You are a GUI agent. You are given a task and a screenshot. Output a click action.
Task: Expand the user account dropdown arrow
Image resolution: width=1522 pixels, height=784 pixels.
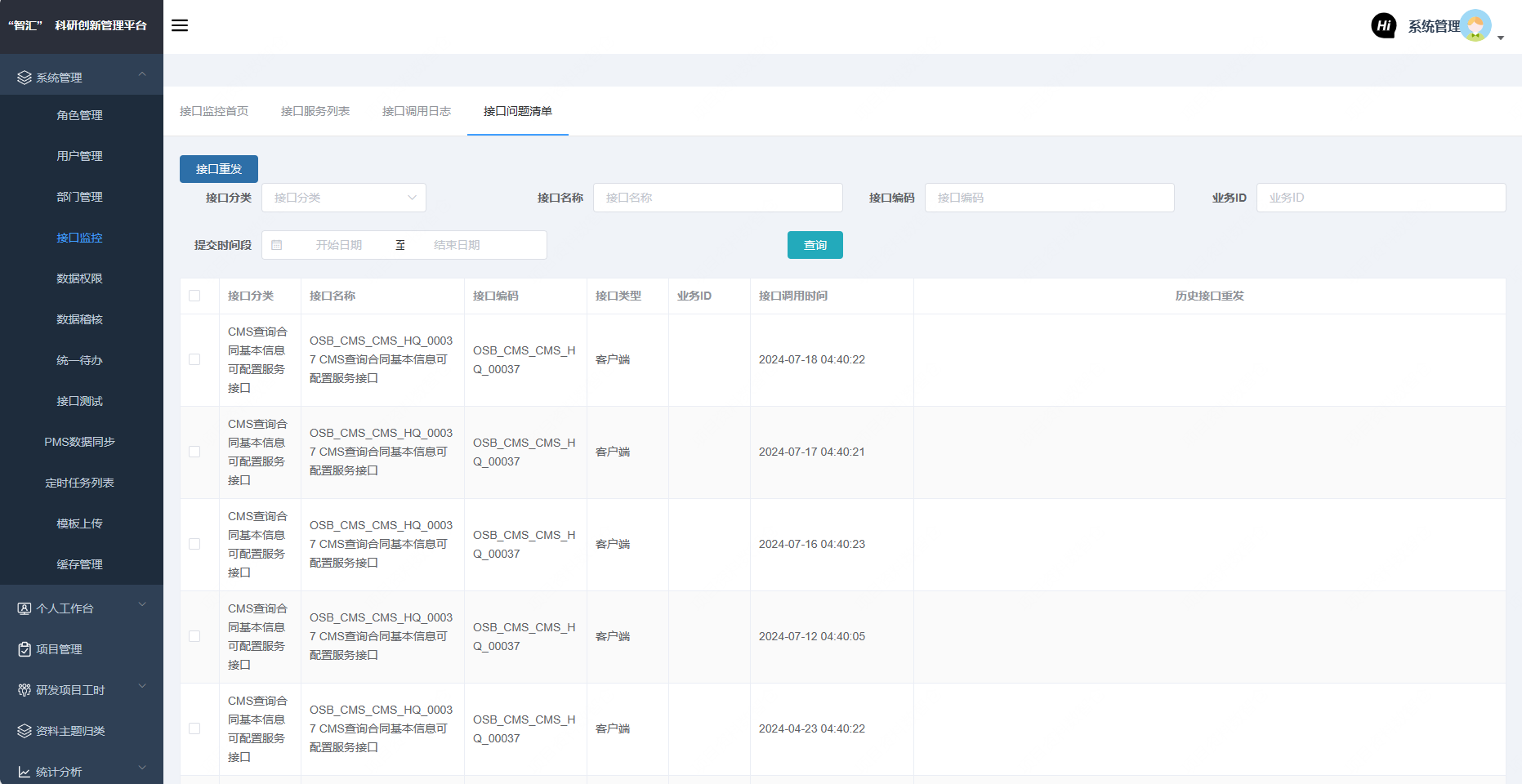pos(1501,38)
